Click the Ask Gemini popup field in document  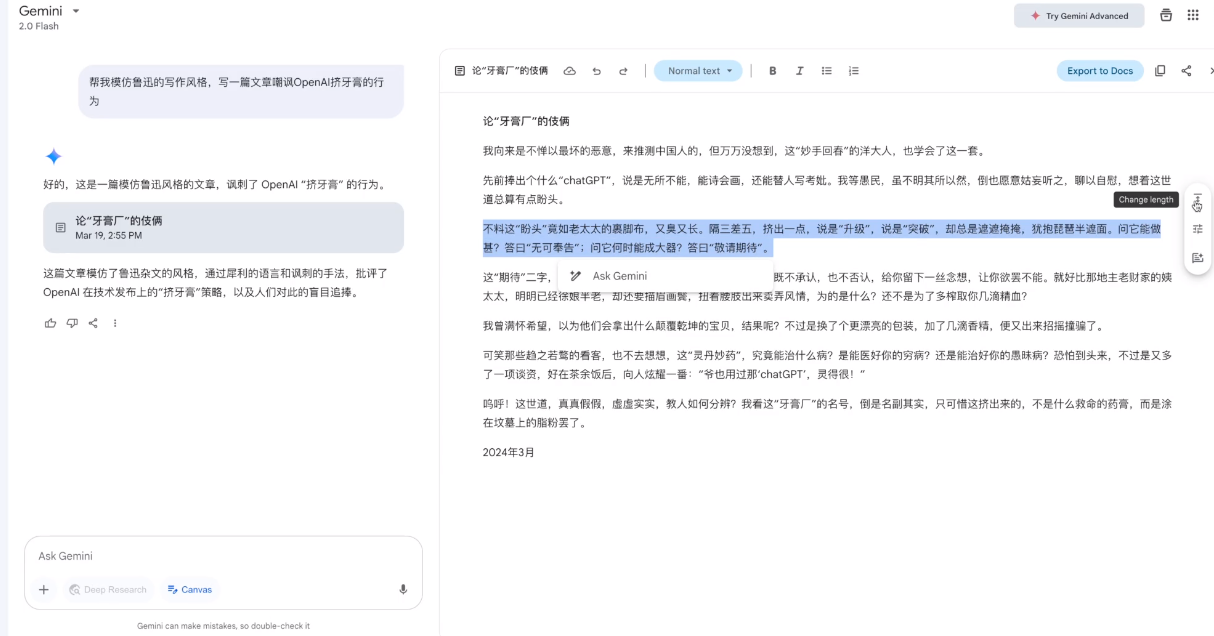664,276
